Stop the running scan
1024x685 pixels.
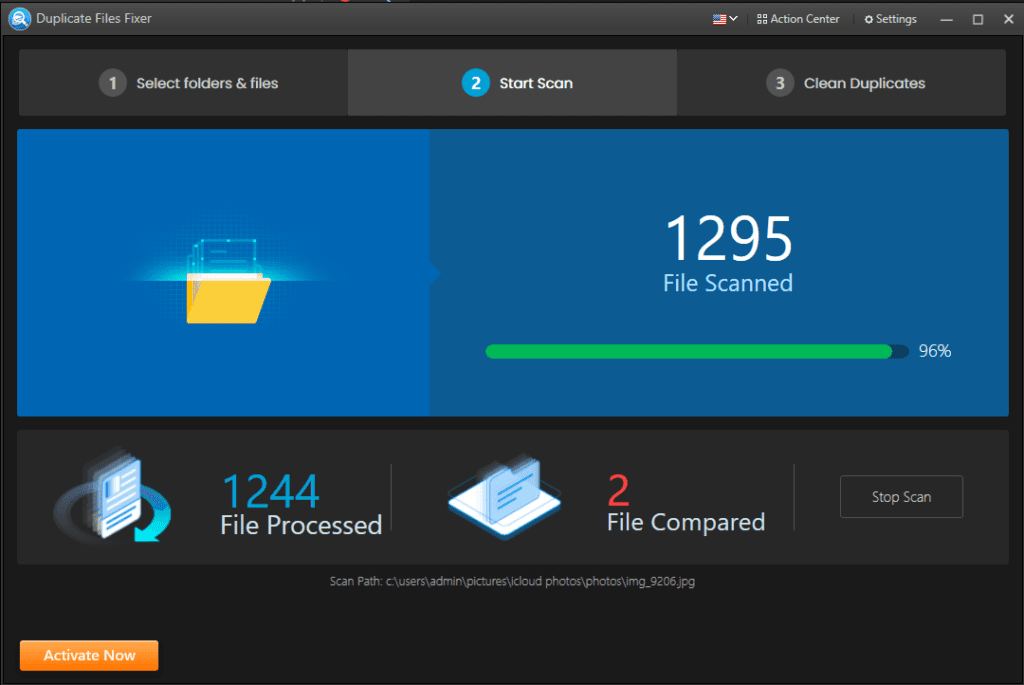tap(900, 496)
